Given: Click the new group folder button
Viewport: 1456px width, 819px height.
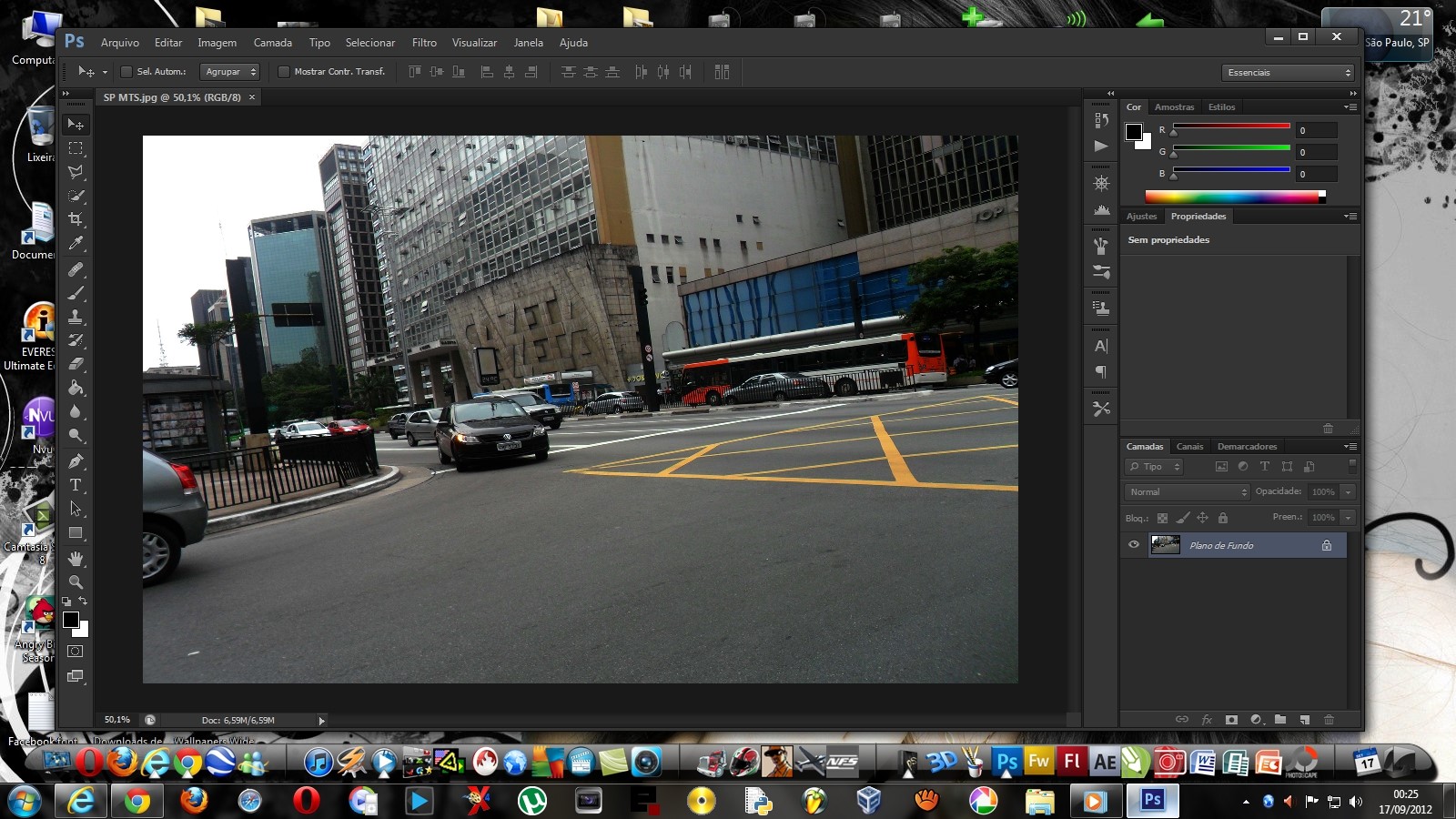Looking at the screenshot, I should coord(1280,720).
